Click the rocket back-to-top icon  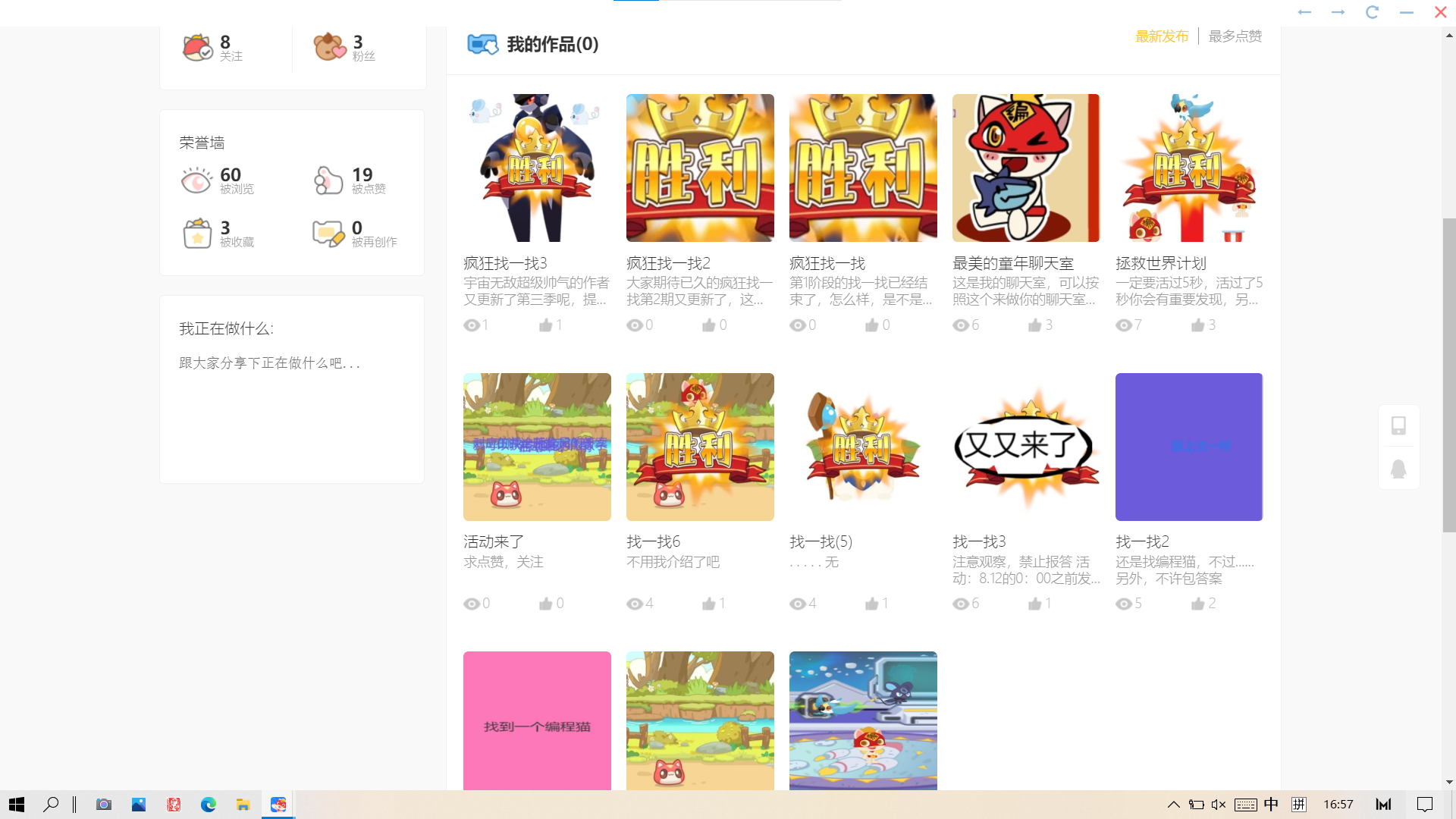[1399, 469]
